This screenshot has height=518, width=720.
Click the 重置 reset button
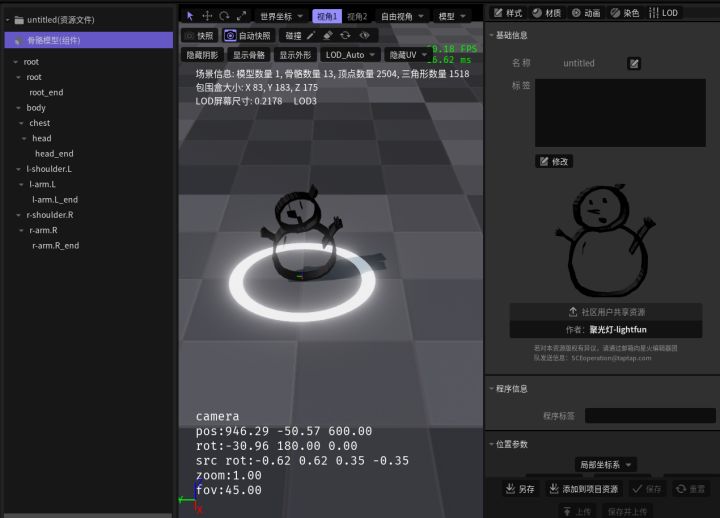(690, 489)
